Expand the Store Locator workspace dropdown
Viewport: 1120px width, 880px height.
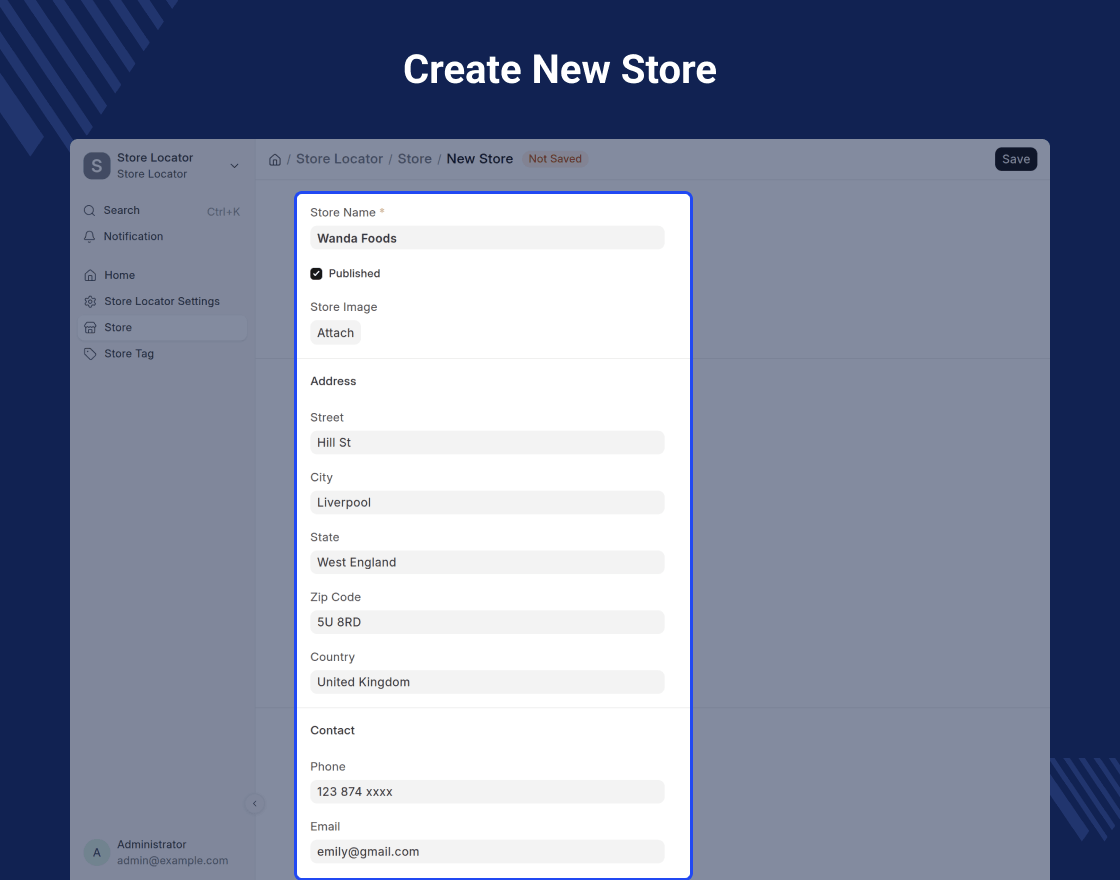pyautogui.click(x=234, y=166)
